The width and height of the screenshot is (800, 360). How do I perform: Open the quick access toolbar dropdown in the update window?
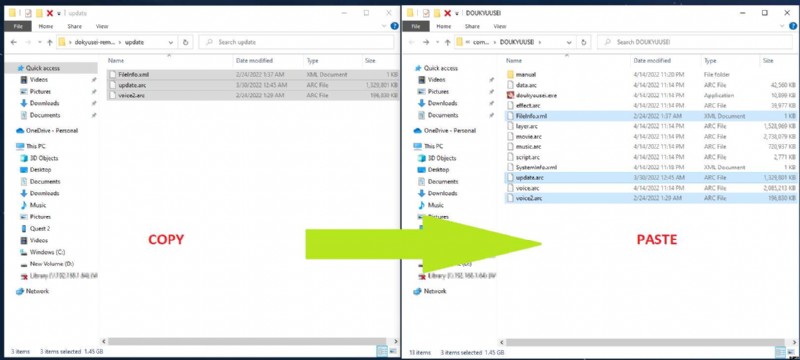coord(59,13)
